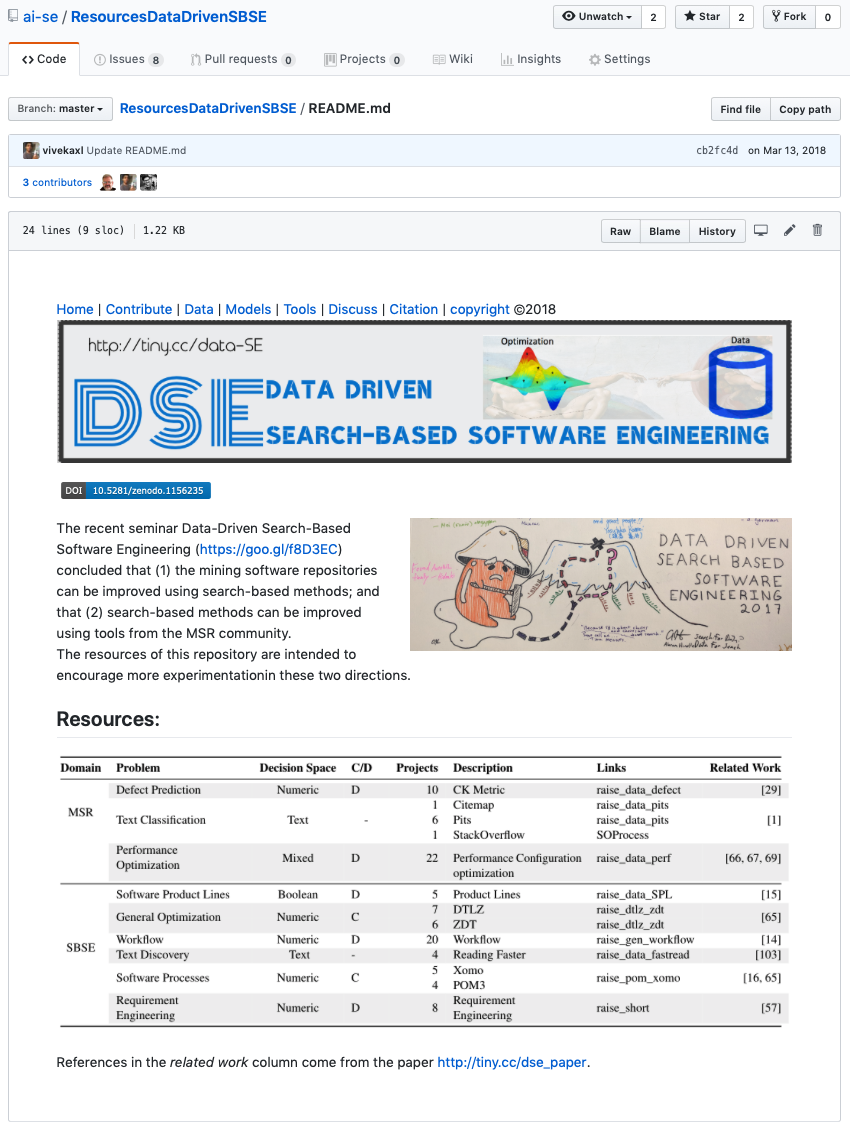Open file History
The height and width of the screenshot is (1132, 850).
[x=717, y=231]
